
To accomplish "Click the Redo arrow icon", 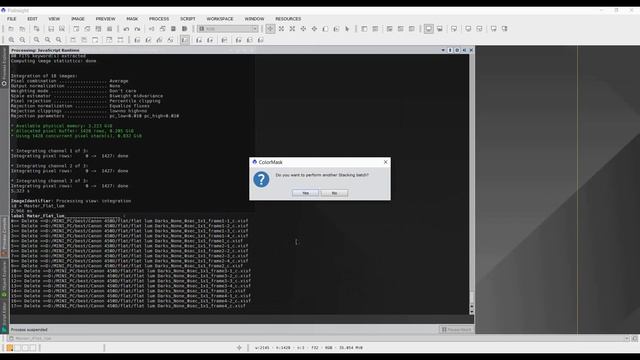I will coord(137,29).
